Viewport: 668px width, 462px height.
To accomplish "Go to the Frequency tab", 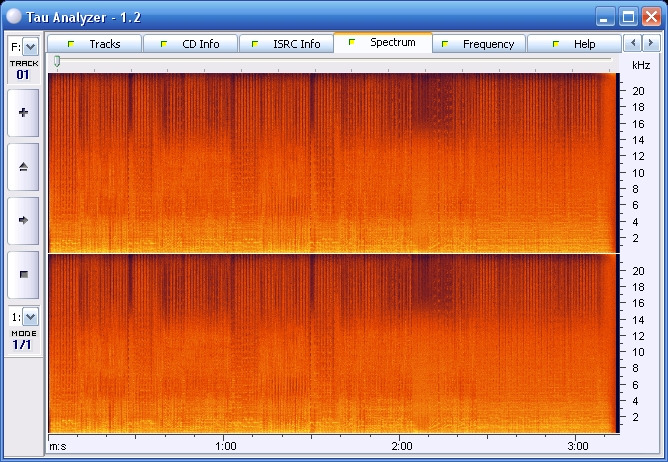I will click(478, 44).
